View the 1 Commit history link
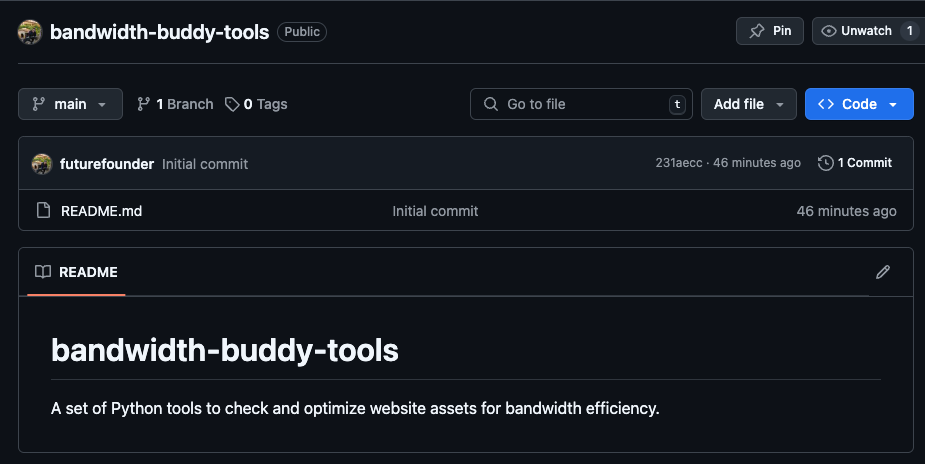The width and height of the screenshot is (925, 464). (x=864, y=163)
